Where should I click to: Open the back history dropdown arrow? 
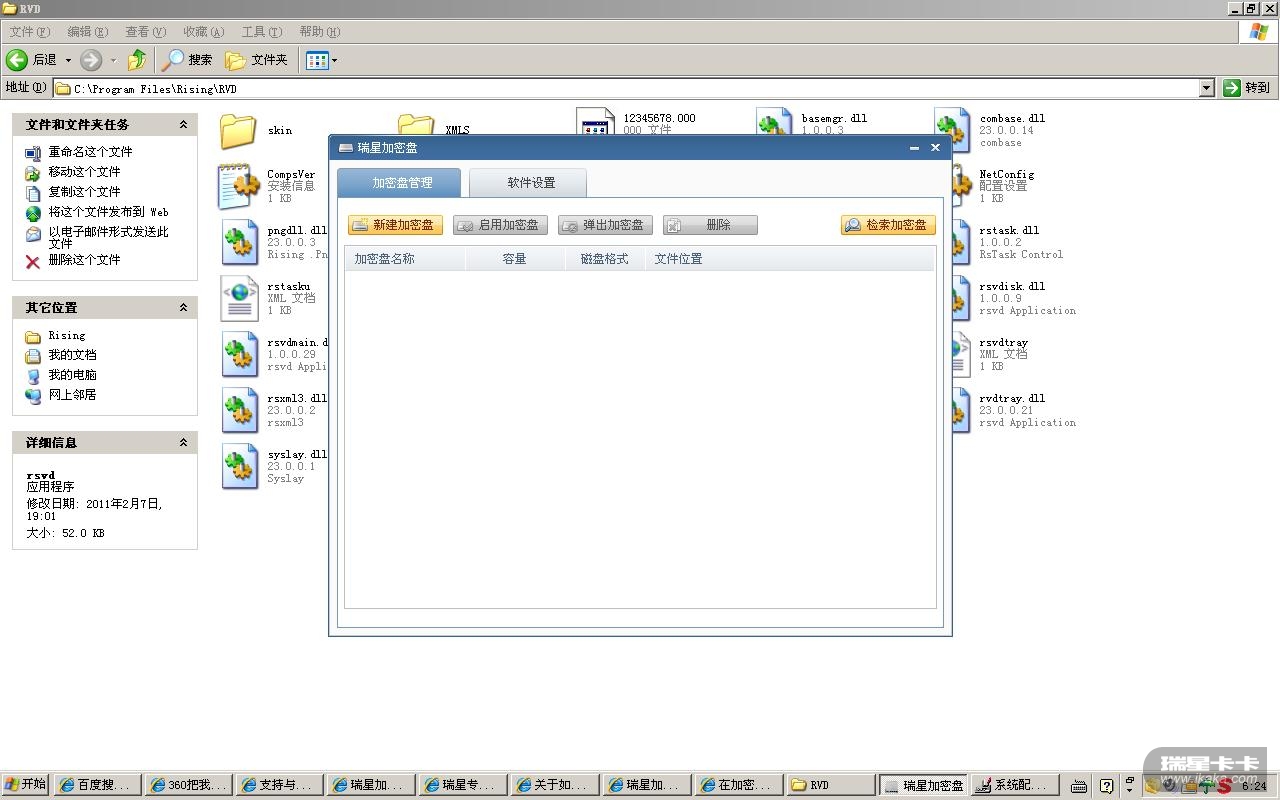pos(68,60)
